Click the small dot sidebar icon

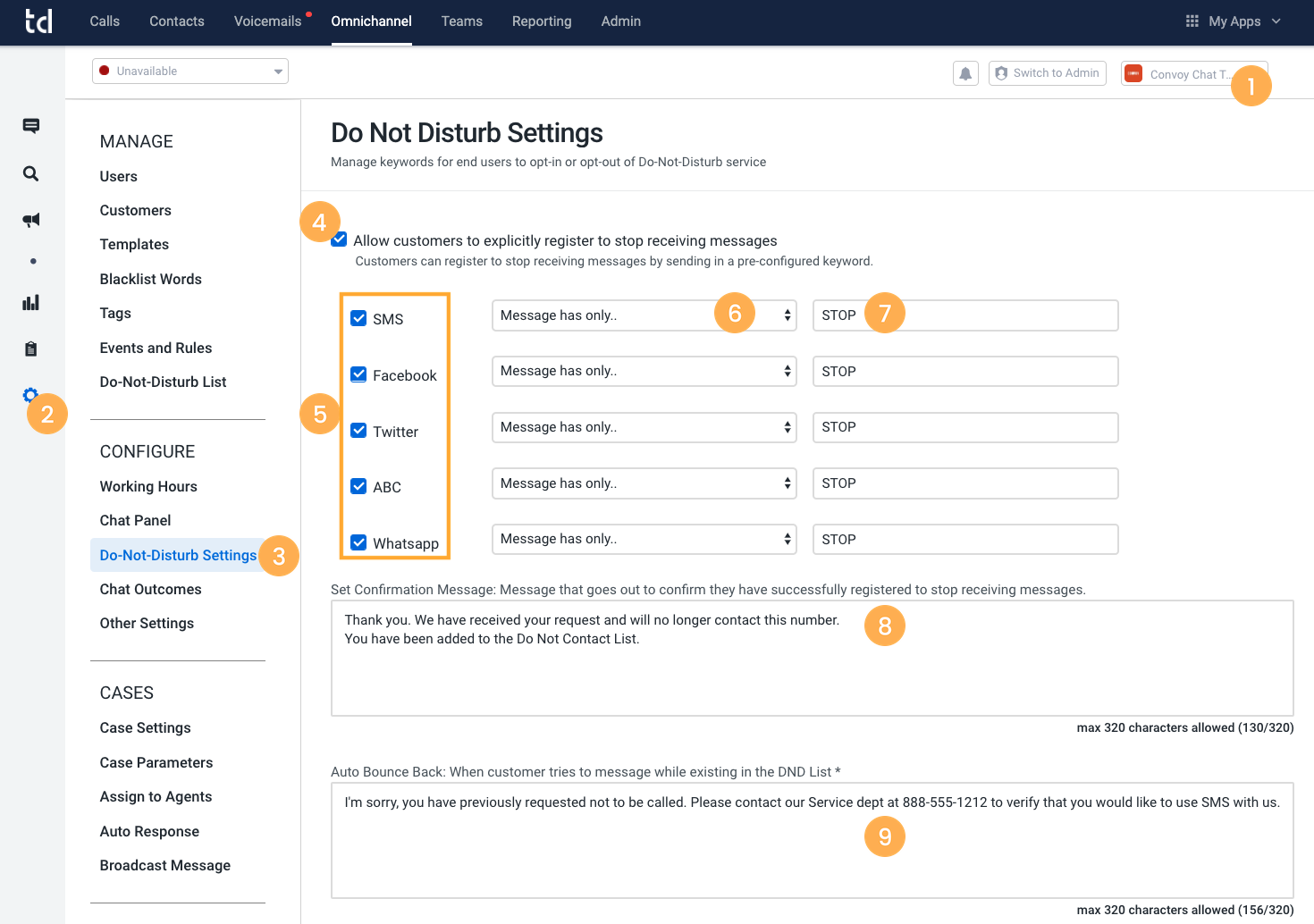33,261
